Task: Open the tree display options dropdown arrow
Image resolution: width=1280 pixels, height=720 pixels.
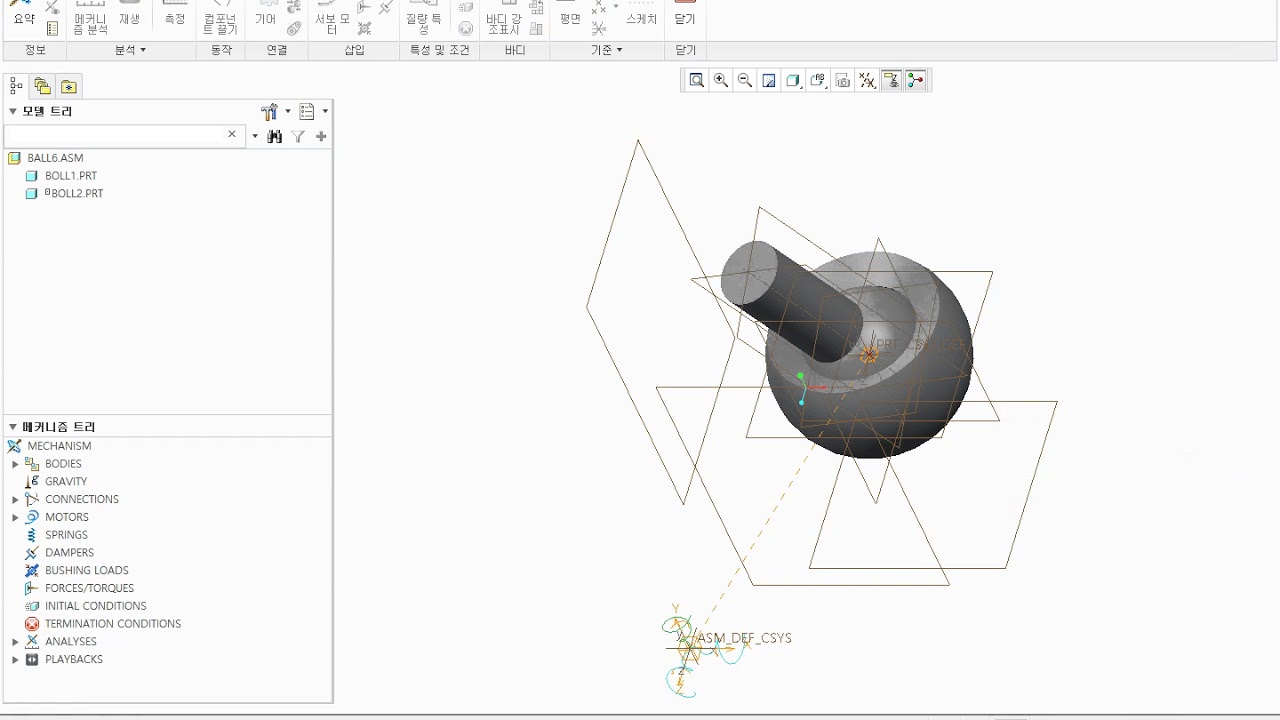Action: (325, 112)
